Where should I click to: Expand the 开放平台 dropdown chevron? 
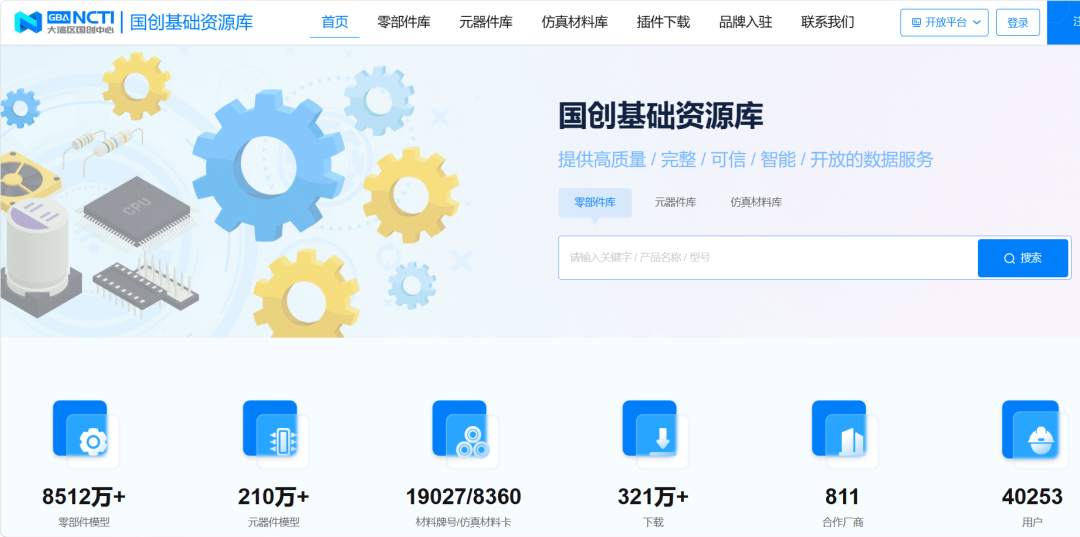977,23
